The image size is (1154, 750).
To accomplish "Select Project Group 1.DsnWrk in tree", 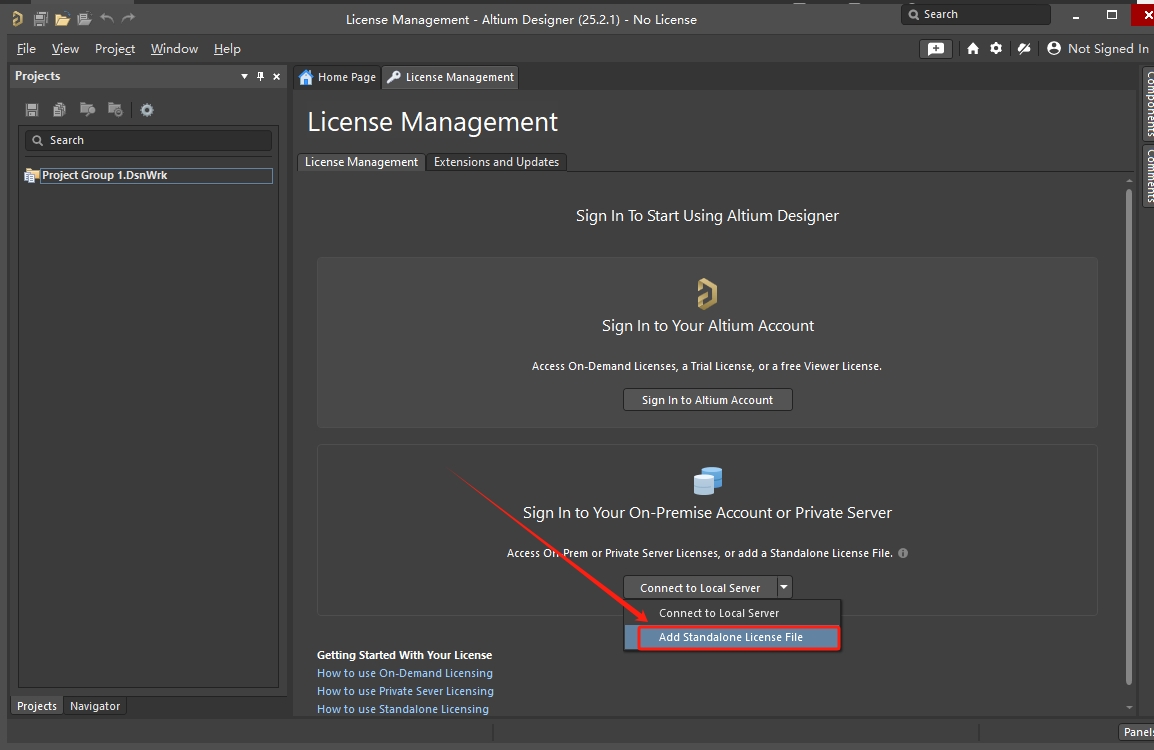I will pos(104,176).
